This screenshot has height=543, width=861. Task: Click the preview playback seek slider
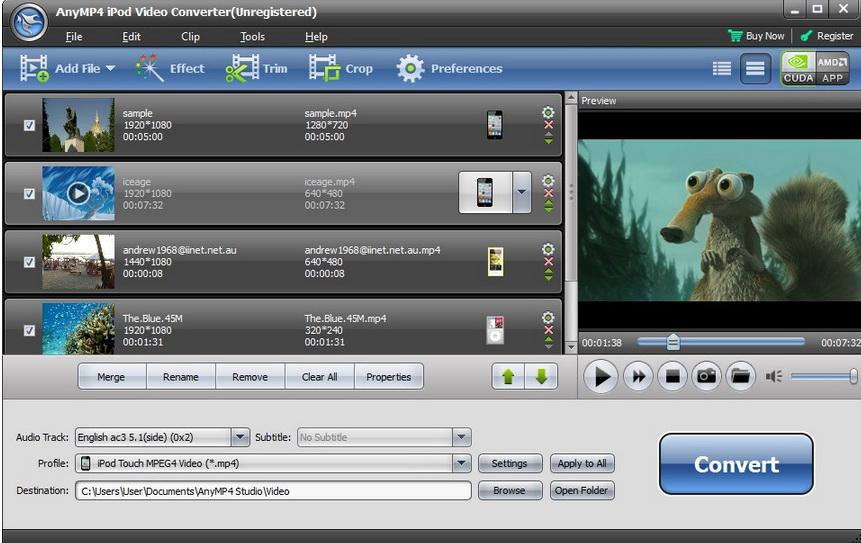coord(720,342)
